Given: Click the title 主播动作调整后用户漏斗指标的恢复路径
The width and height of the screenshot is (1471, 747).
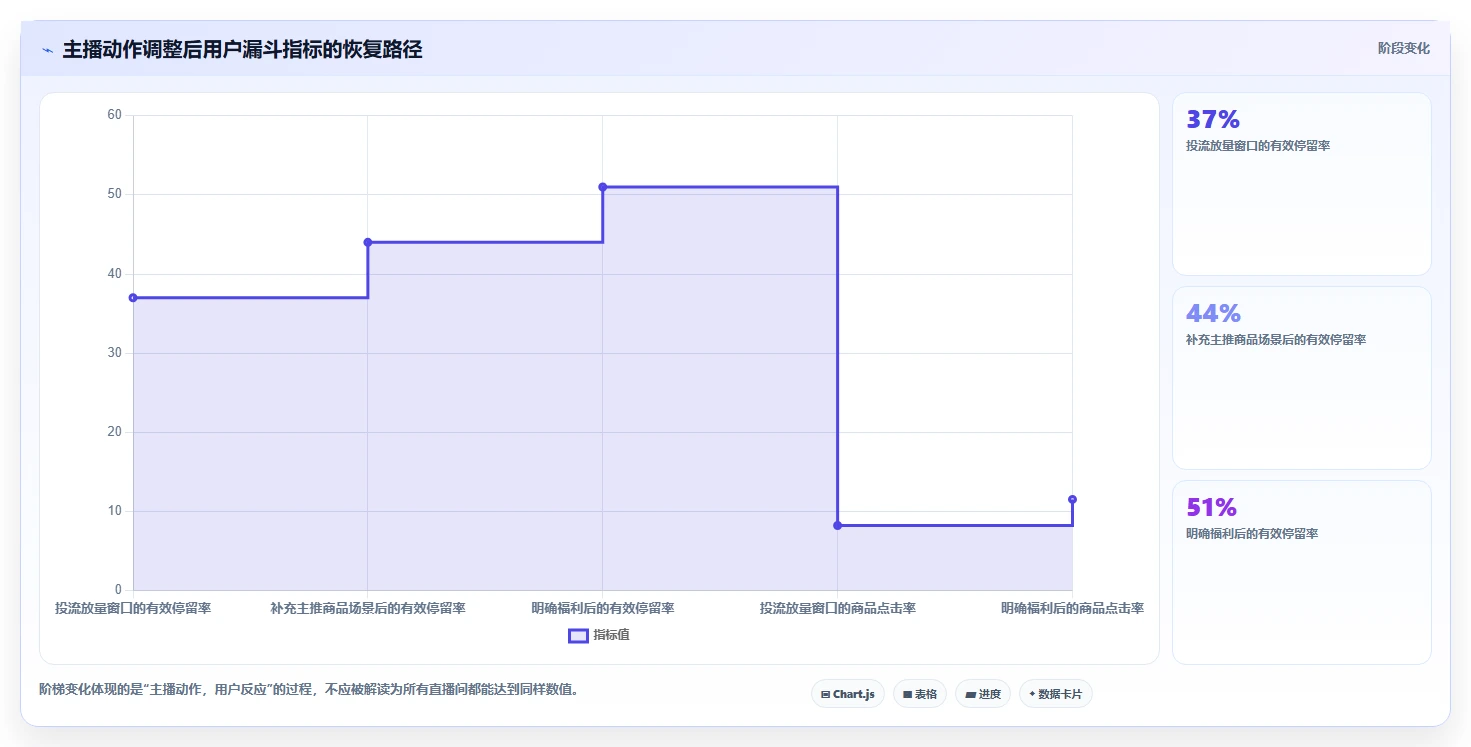Looking at the screenshot, I should [x=242, y=50].
